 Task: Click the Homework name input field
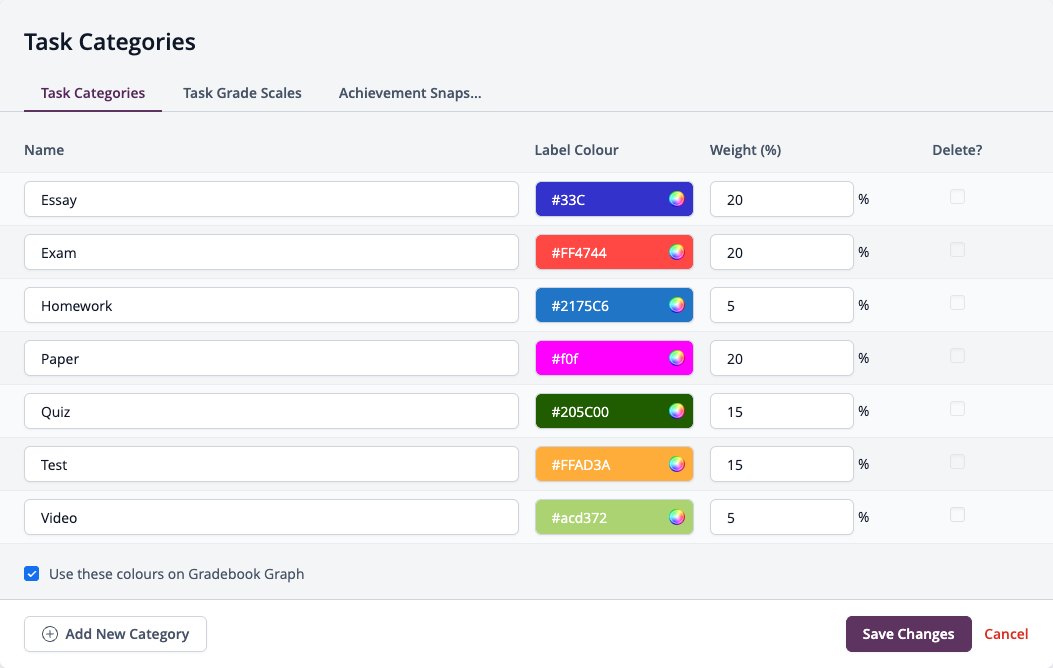pos(271,305)
